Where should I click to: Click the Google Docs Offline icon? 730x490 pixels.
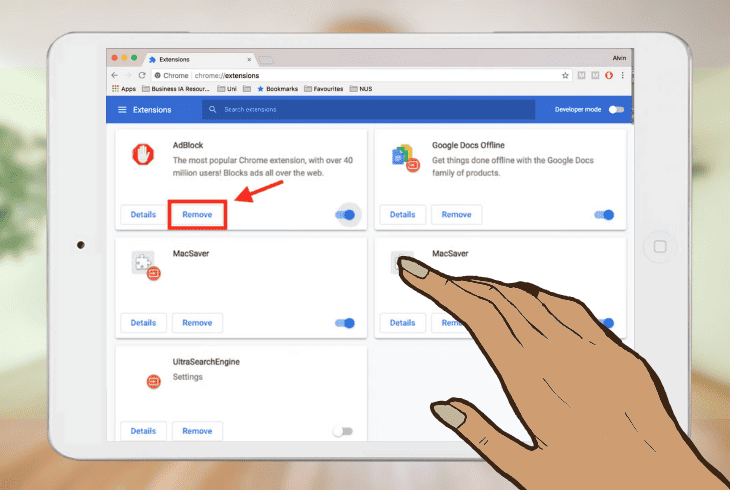[405, 157]
